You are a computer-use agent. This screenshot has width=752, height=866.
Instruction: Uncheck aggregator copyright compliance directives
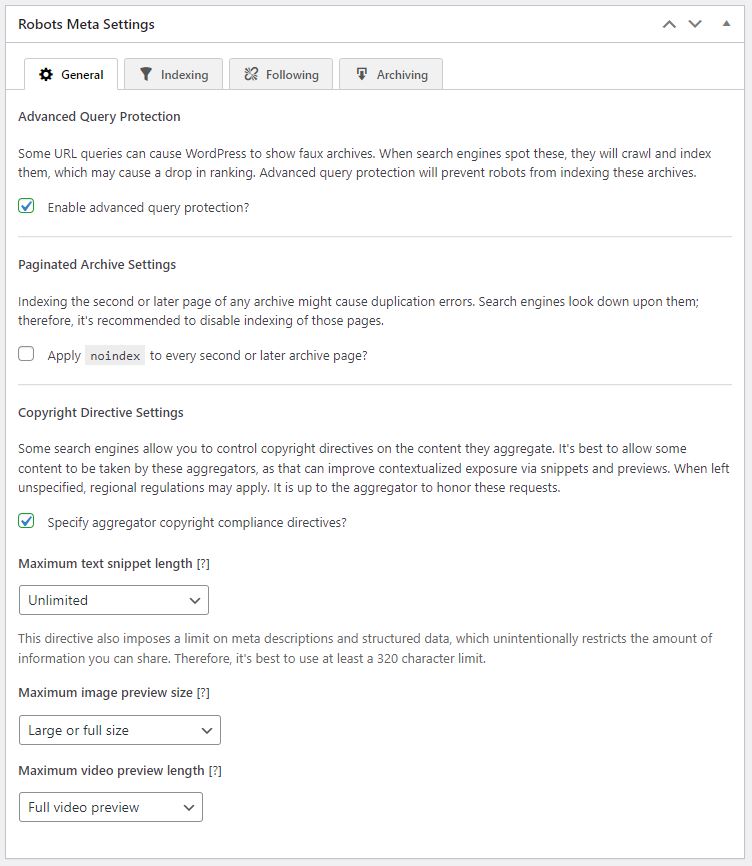pyautogui.click(x=27, y=522)
